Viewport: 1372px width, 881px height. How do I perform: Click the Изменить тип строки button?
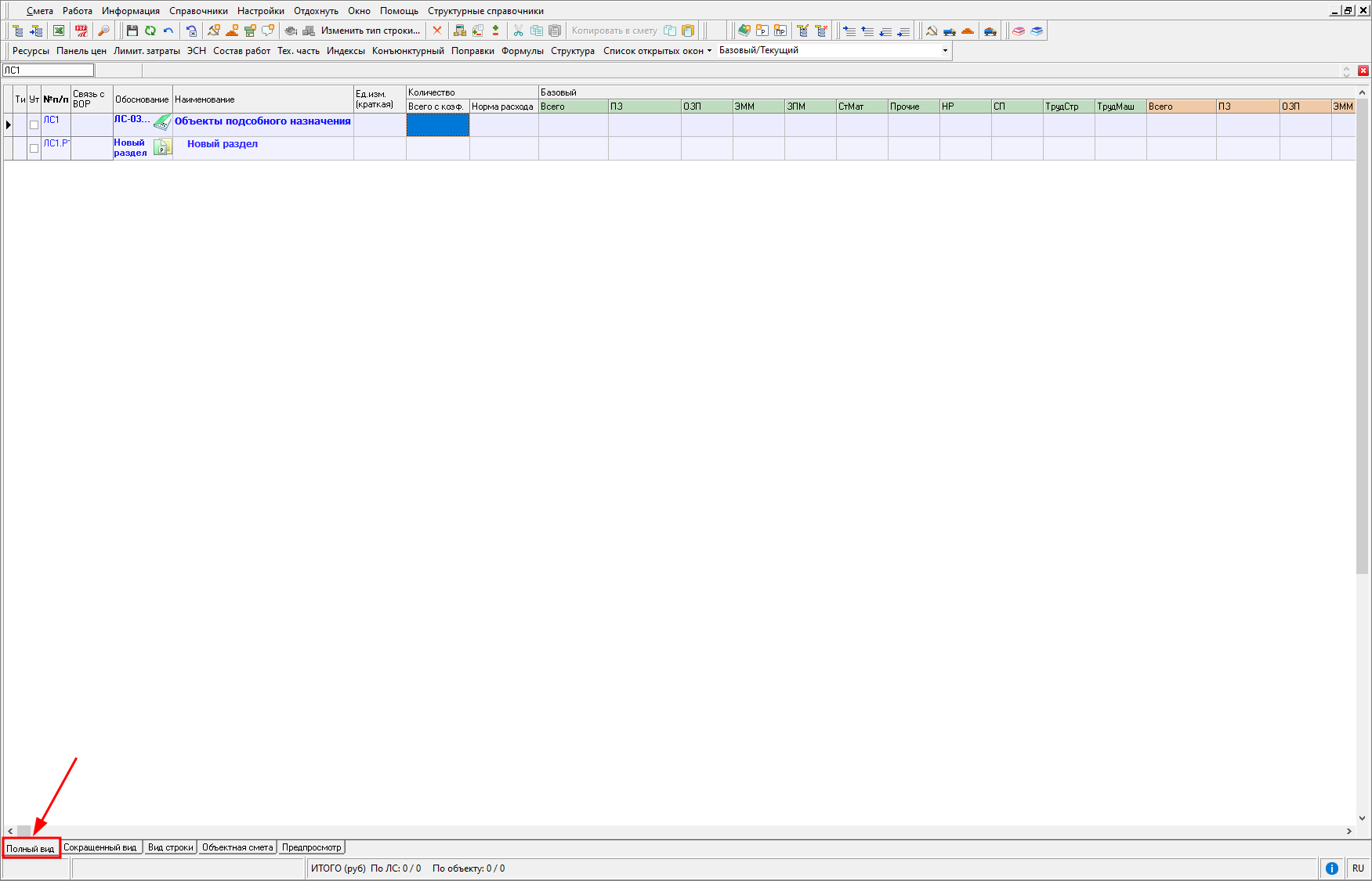click(370, 31)
